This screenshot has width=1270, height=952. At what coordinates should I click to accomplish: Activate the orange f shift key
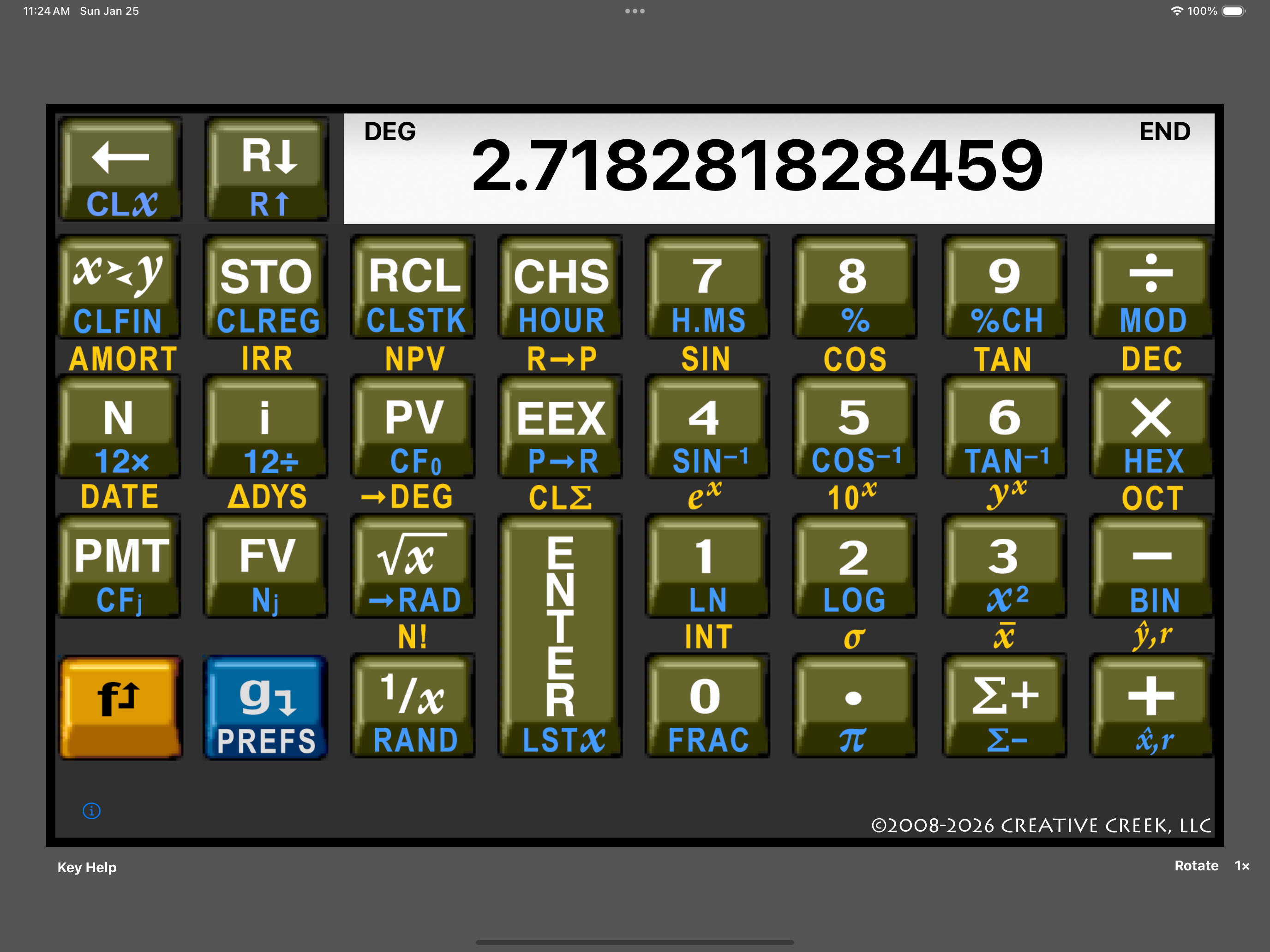(120, 707)
